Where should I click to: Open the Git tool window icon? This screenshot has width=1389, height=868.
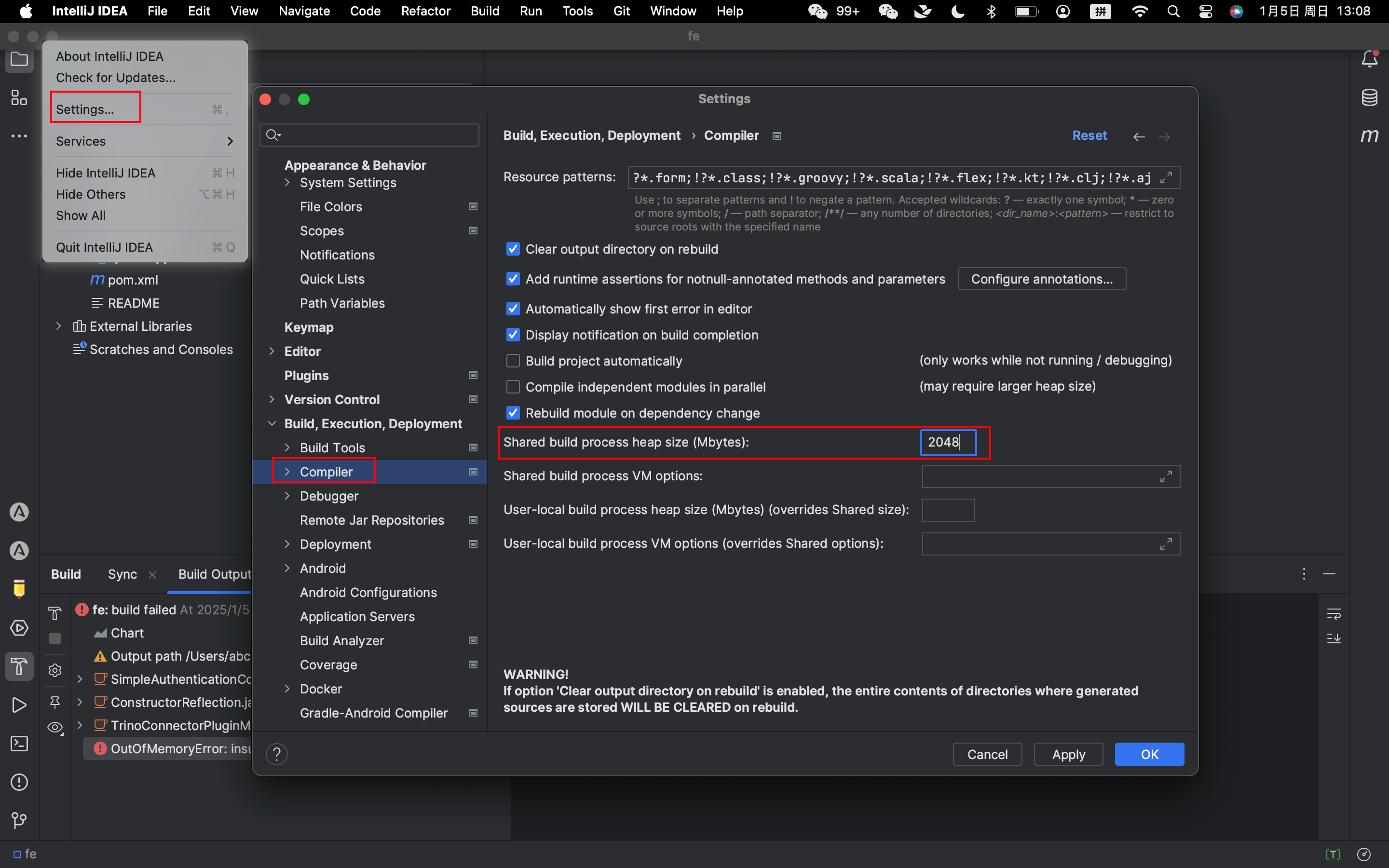19,820
